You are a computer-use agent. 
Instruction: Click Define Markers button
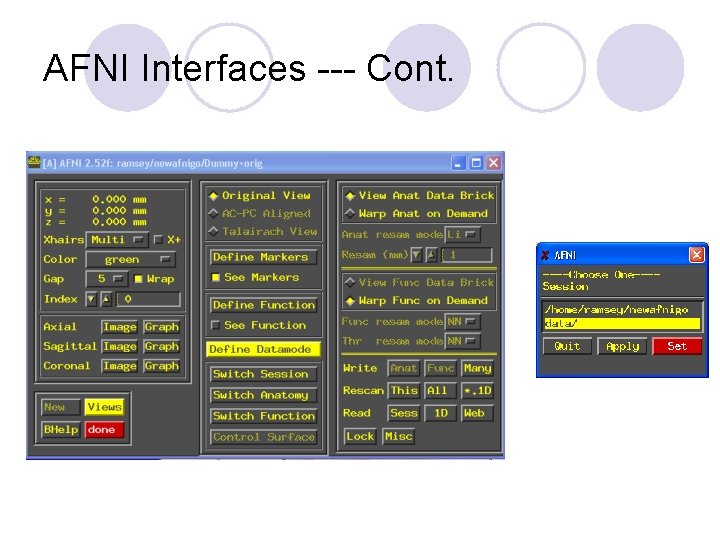[264, 257]
